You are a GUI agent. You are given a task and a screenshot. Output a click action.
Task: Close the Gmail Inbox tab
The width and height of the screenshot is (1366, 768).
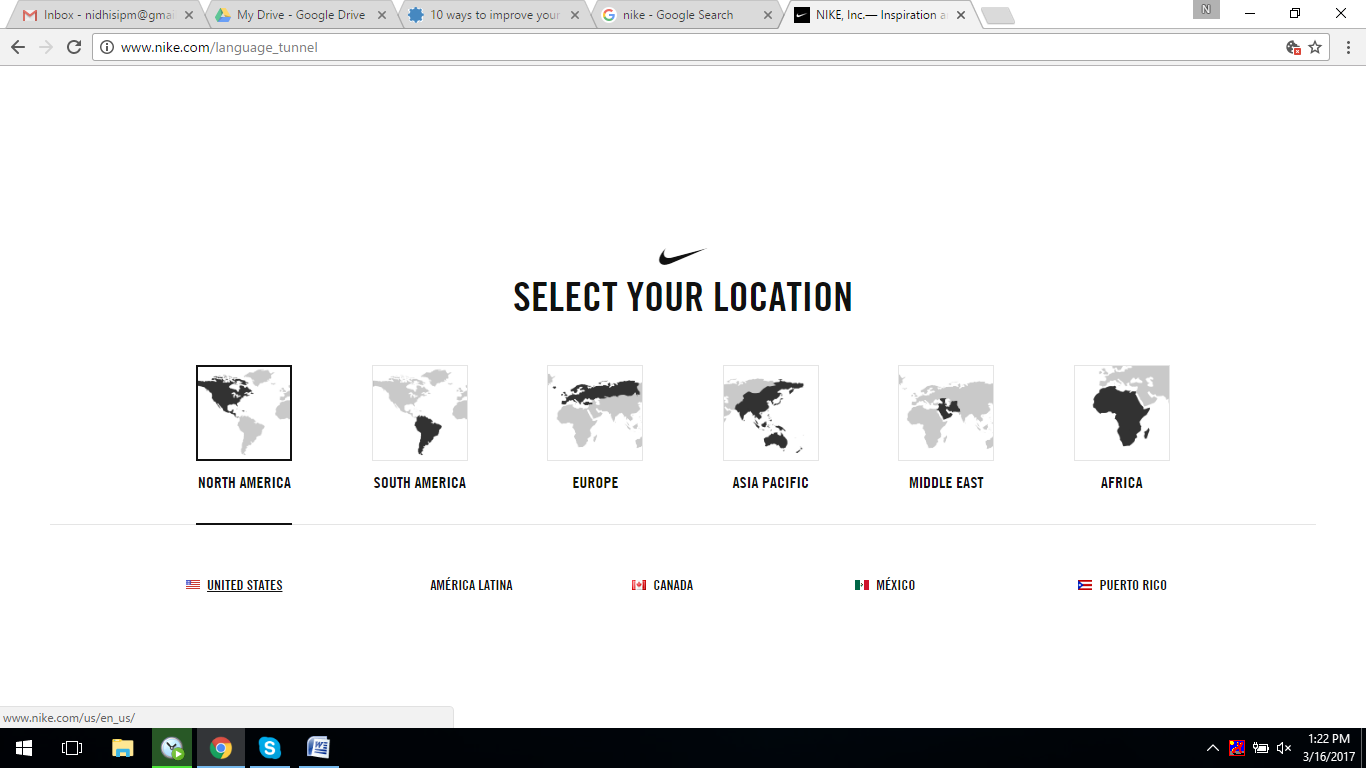[189, 15]
